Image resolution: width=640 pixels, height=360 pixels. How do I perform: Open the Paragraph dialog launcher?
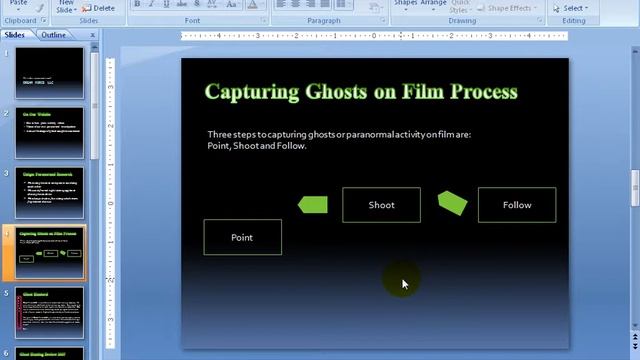[383, 20]
